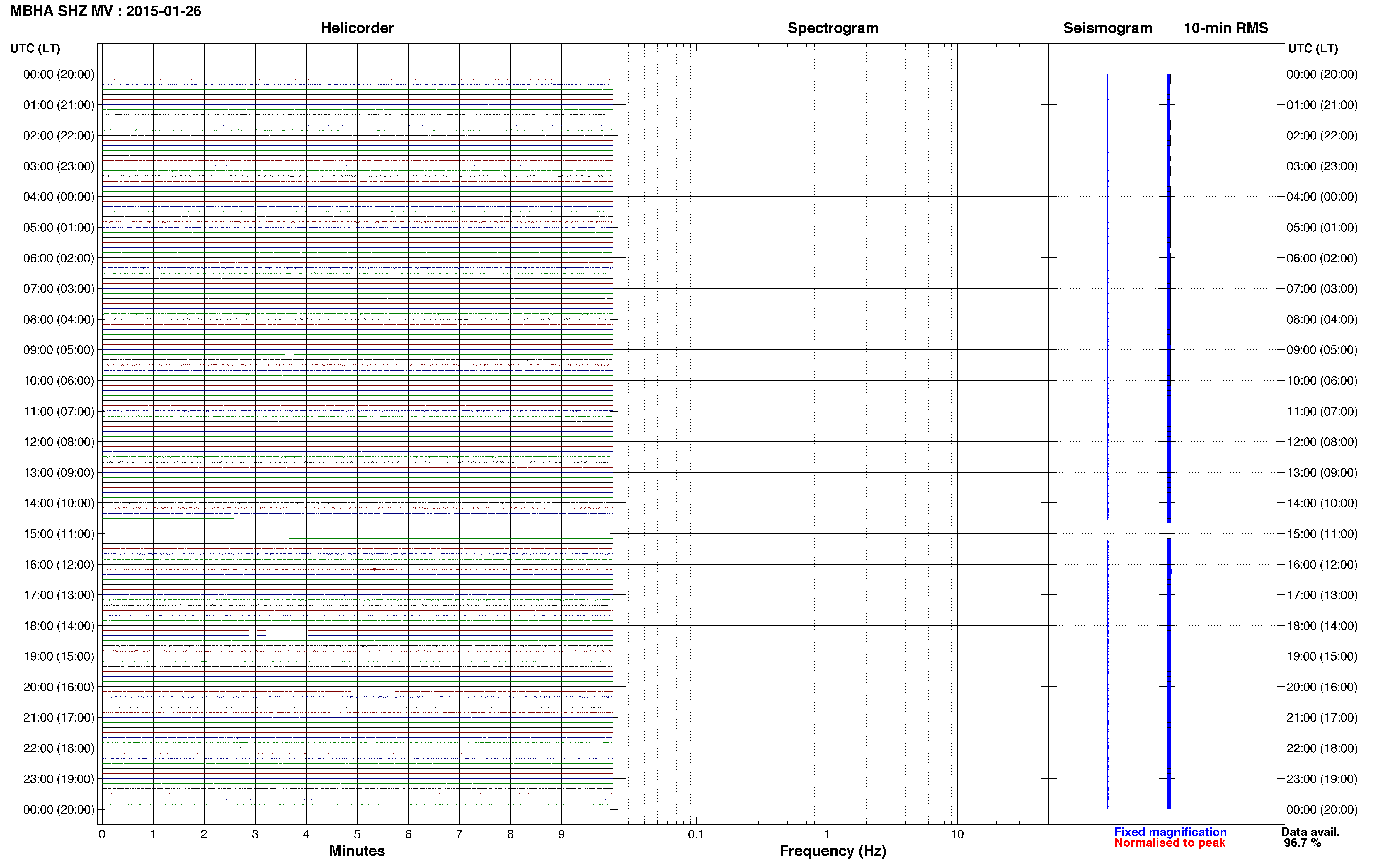Click left time label '02:00 (22:00)'
This screenshot has width=1389, height=868.
click(x=59, y=135)
